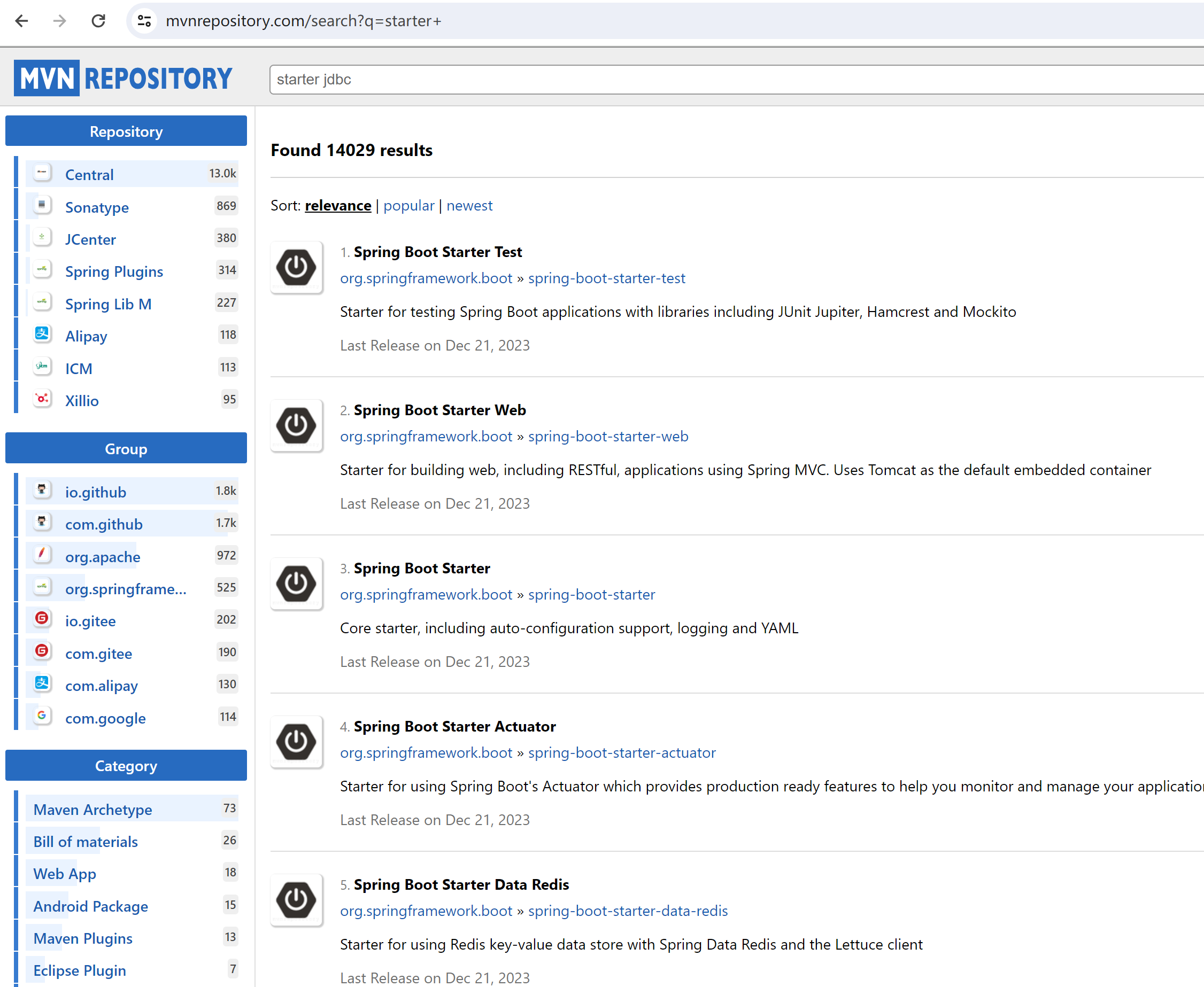The width and height of the screenshot is (1204, 987).
Task: Click Spring Boot Starter Data Redis icon
Action: pyautogui.click(x=296, y=899)
